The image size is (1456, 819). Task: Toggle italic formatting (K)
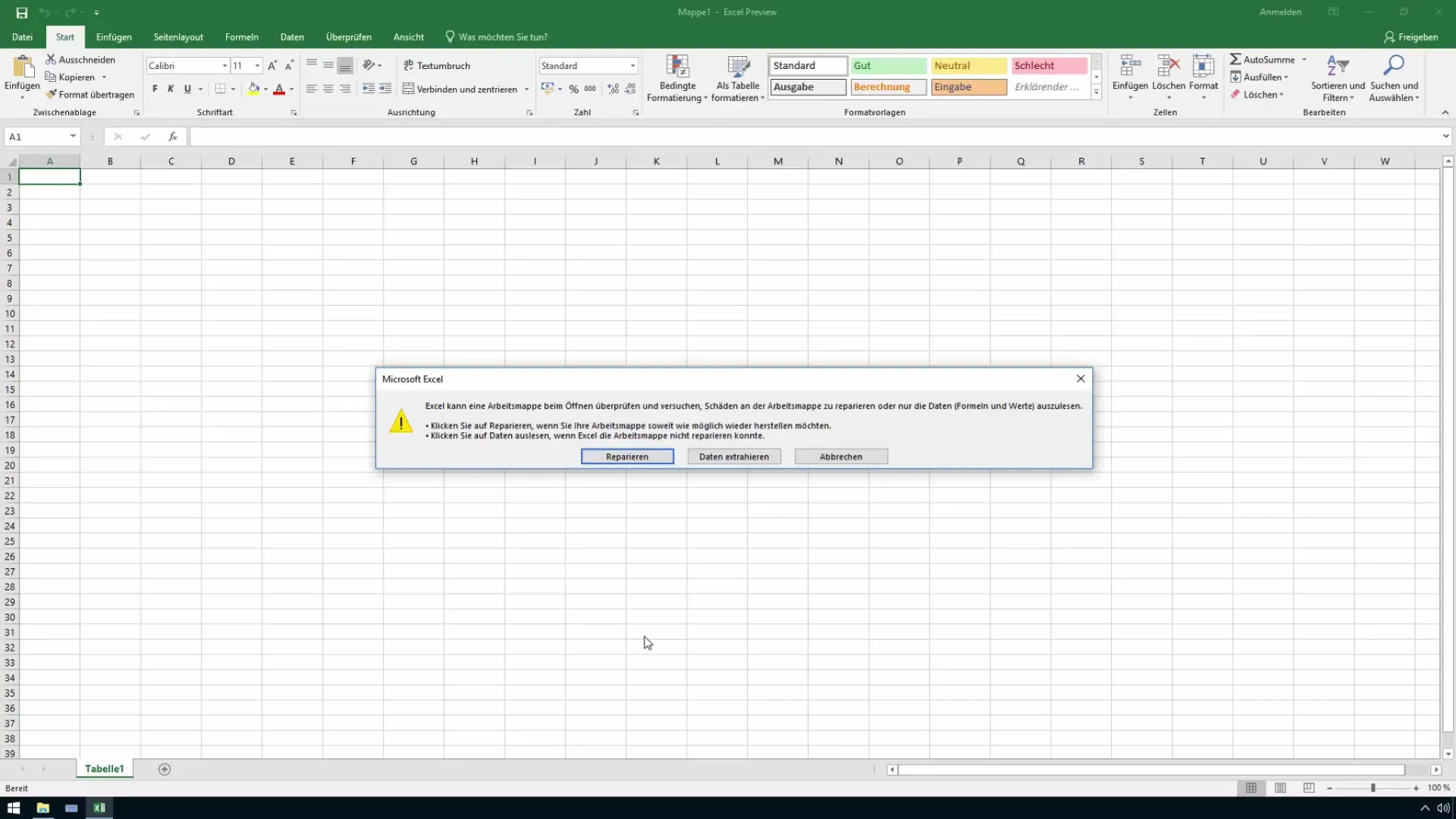click(x=171, y=89)
